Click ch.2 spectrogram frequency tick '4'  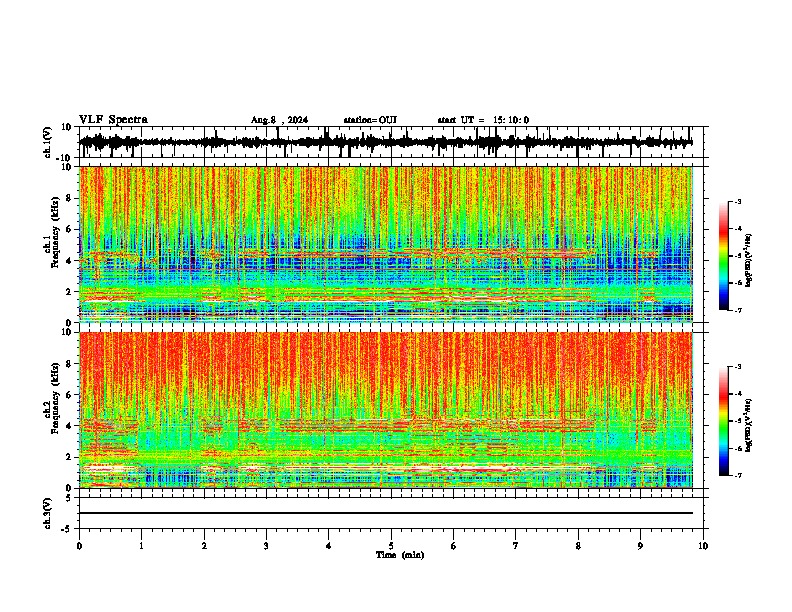pyautogui.click(x=69, y=426)
